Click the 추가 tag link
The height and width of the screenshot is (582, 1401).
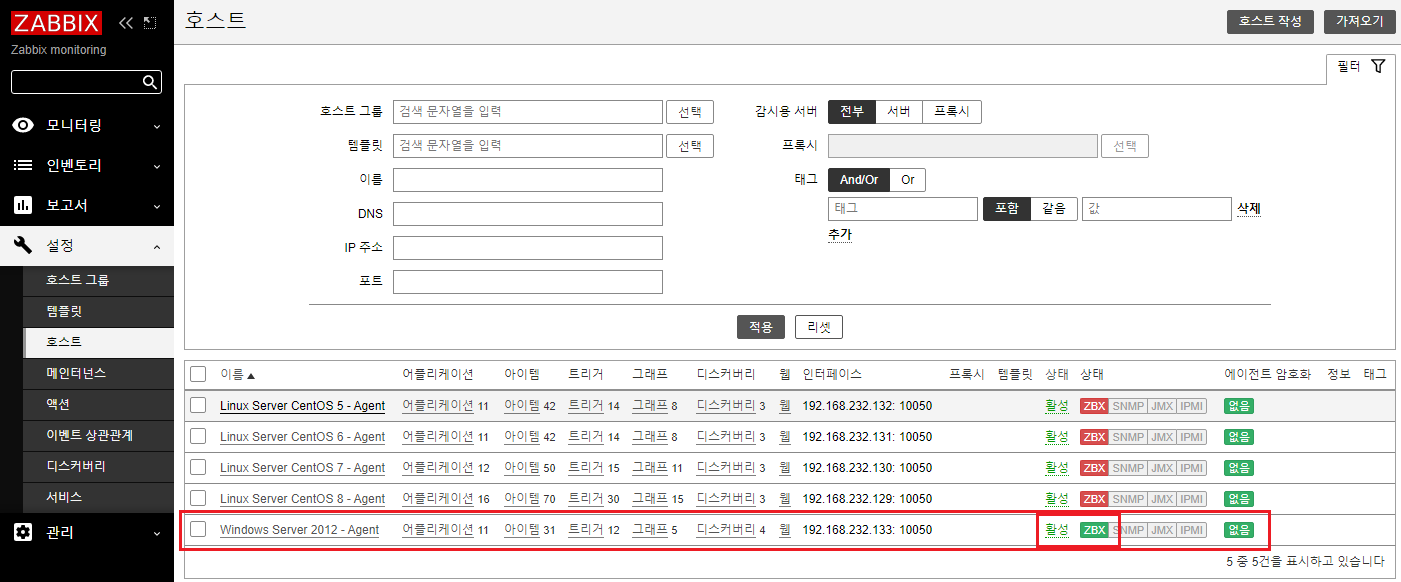pos(840,235)
